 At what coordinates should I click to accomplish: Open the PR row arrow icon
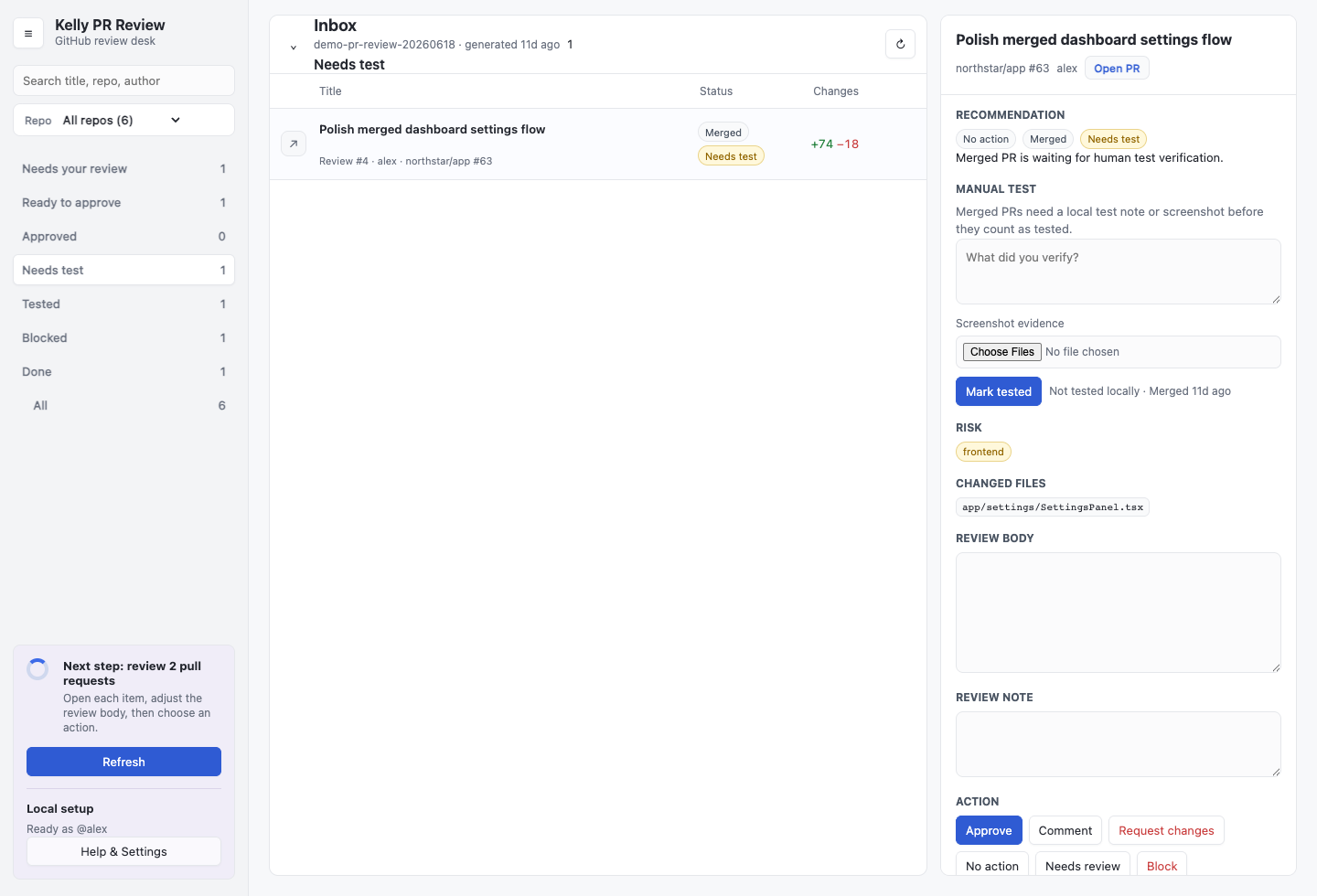click(294, 144)
